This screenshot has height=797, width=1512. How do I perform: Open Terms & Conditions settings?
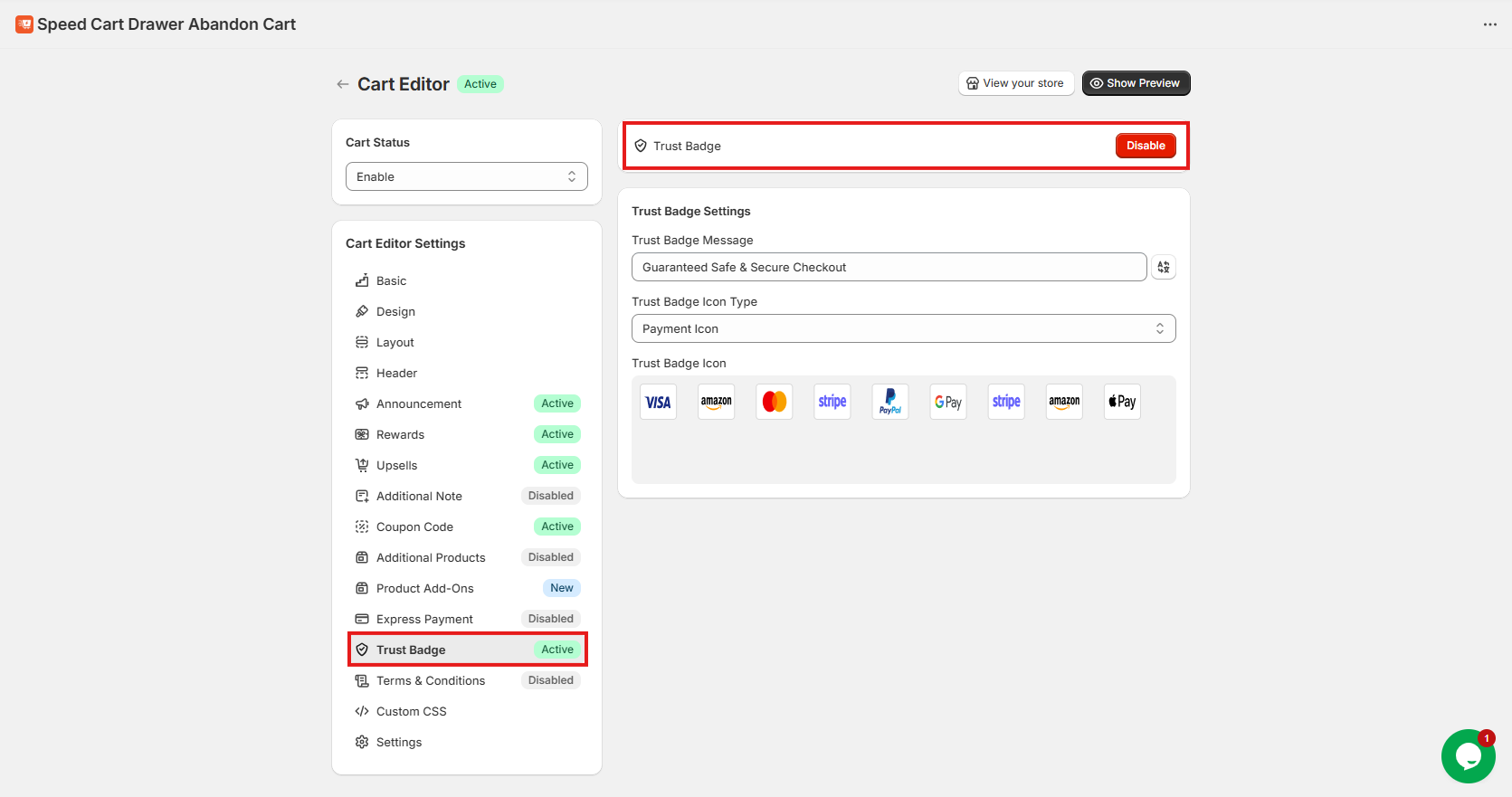coord(430,680)
